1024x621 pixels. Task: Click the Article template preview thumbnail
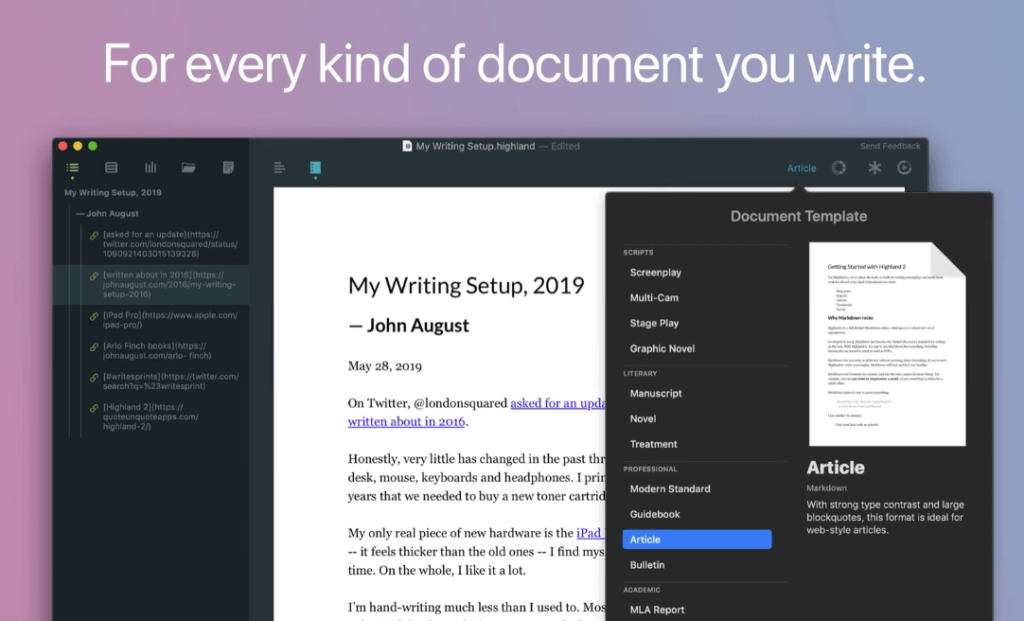pos(887,344)
